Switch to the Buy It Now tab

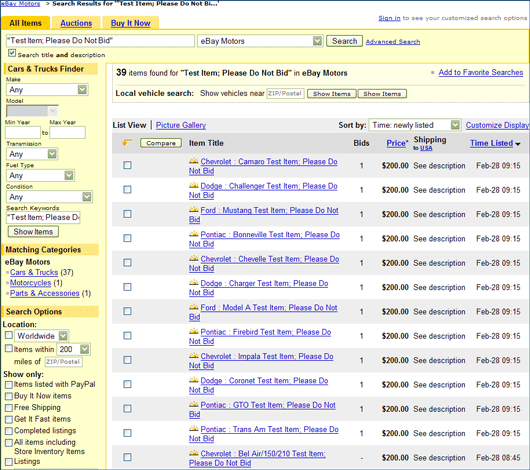(130, 23)
